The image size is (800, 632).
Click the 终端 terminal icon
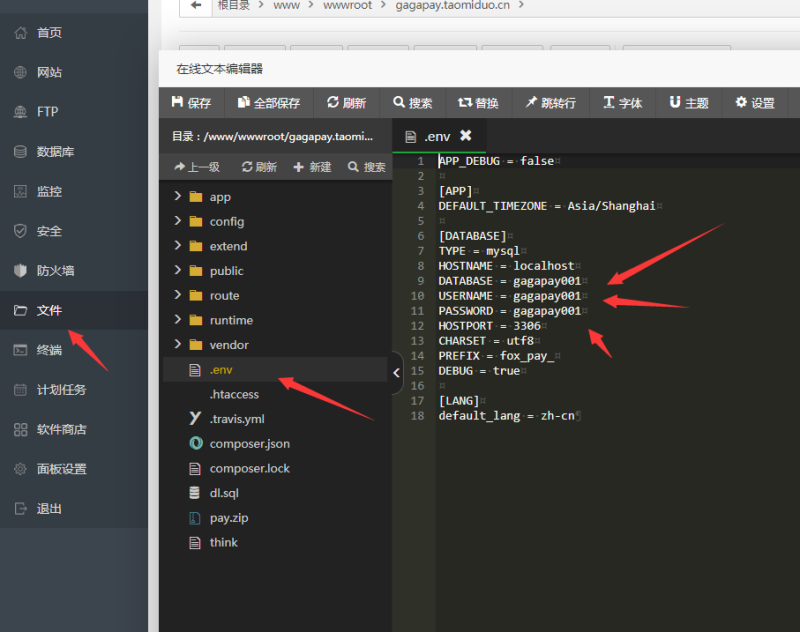click(20, 350)
